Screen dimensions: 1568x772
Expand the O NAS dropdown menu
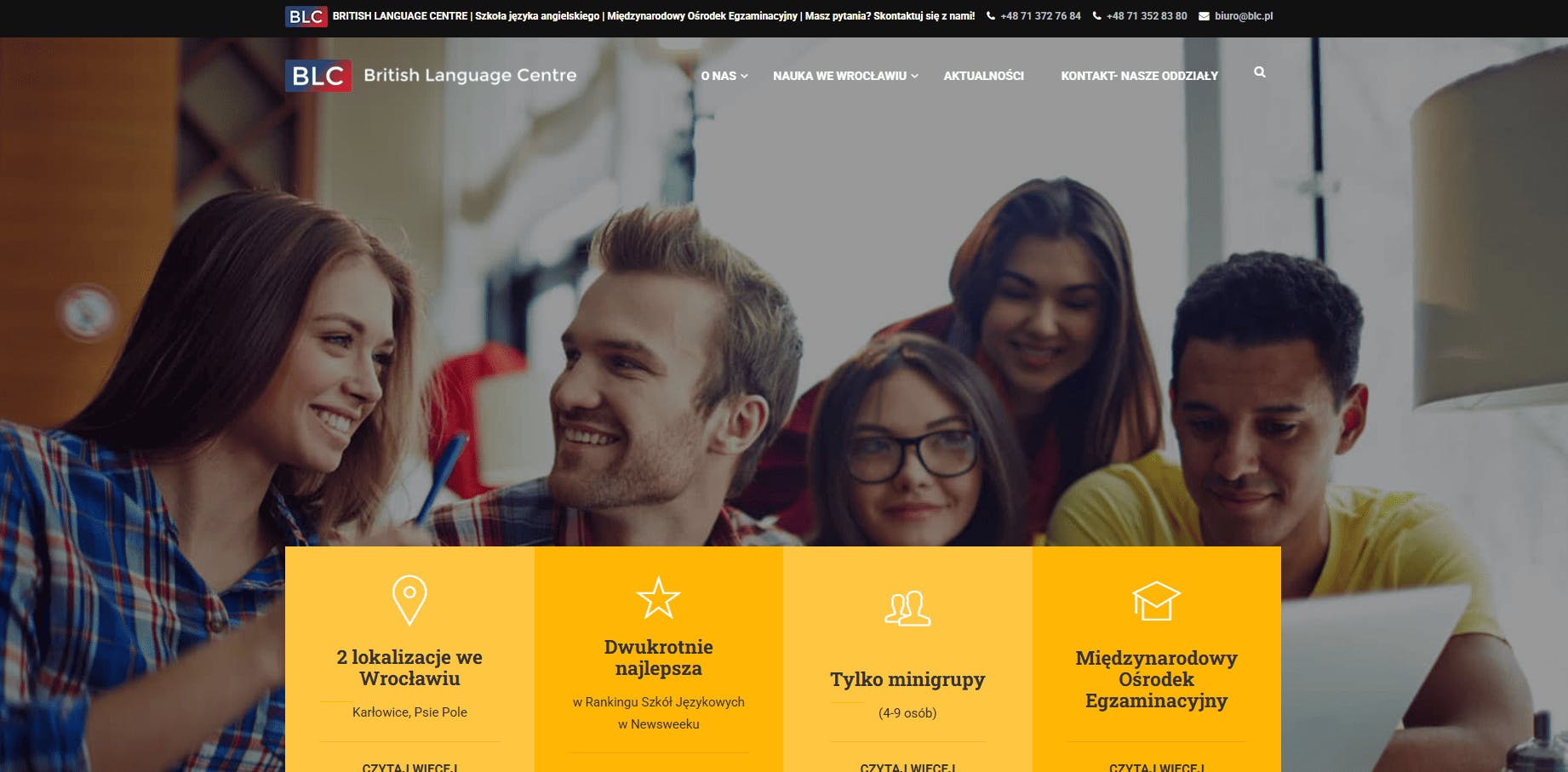(x=724, y=76)
